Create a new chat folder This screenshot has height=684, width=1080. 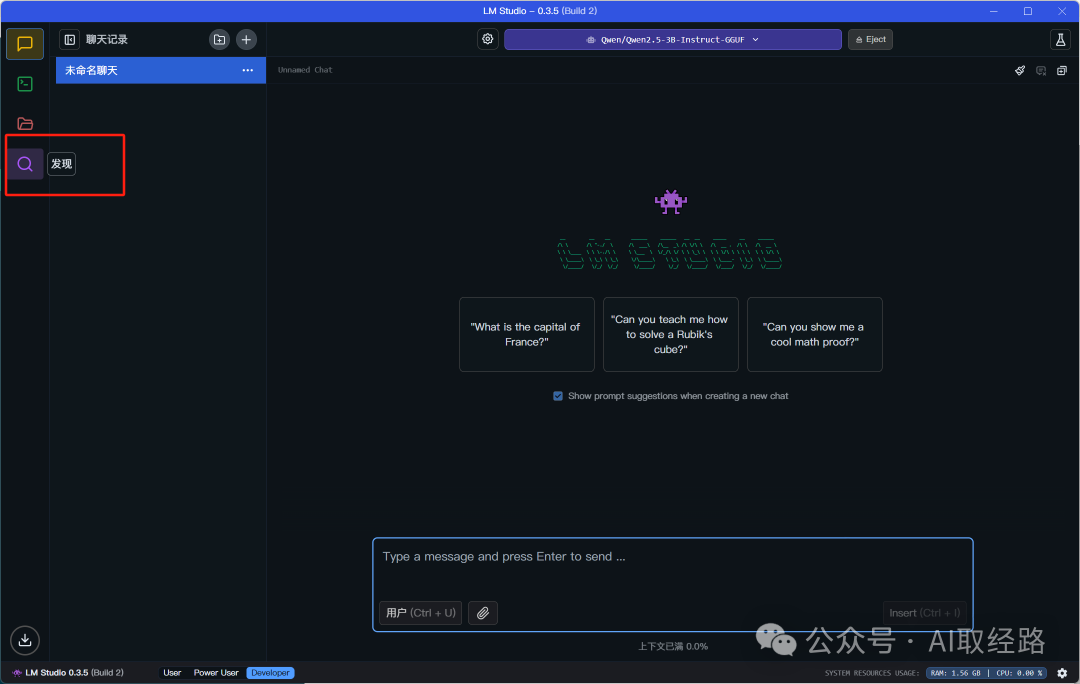click(x=219, y=40)
